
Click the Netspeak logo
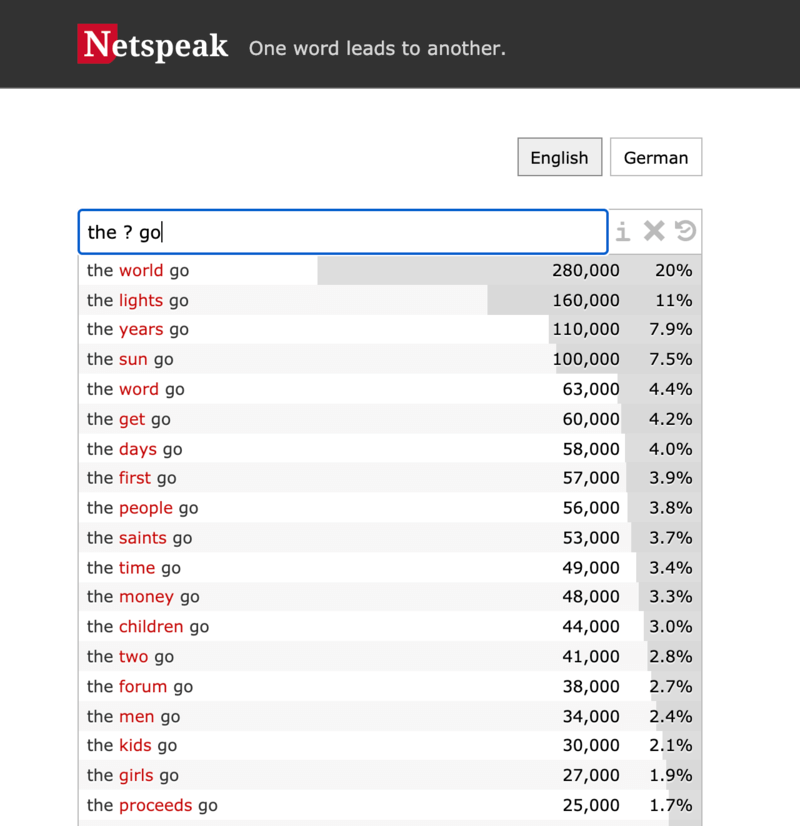pyautogui.click(x=153, y=46)
